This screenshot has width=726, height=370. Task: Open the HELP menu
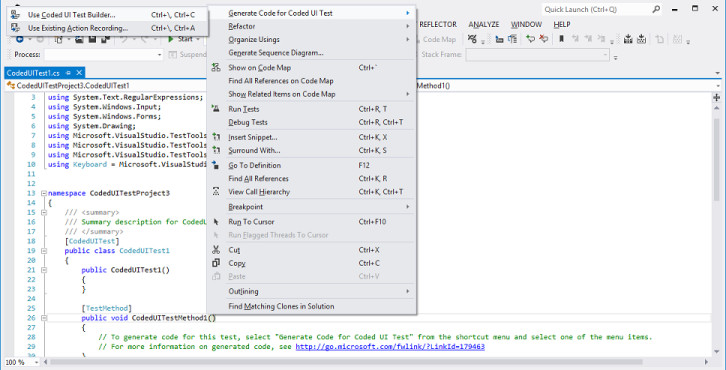562,25
